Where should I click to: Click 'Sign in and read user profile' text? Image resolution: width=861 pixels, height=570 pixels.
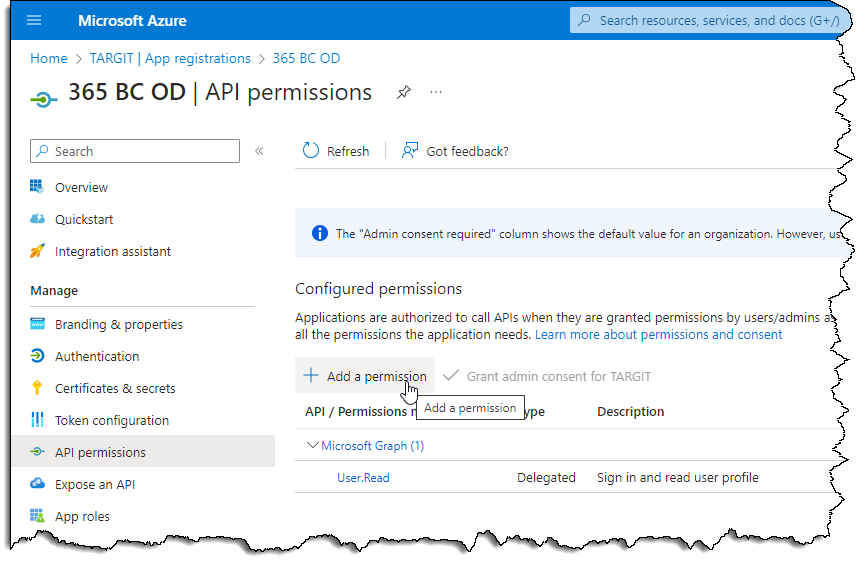pos(678,478)
